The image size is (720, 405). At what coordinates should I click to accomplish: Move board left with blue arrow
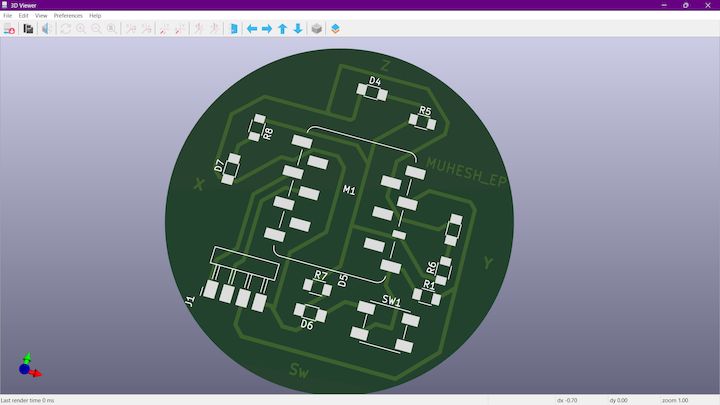tap(252, 29)
